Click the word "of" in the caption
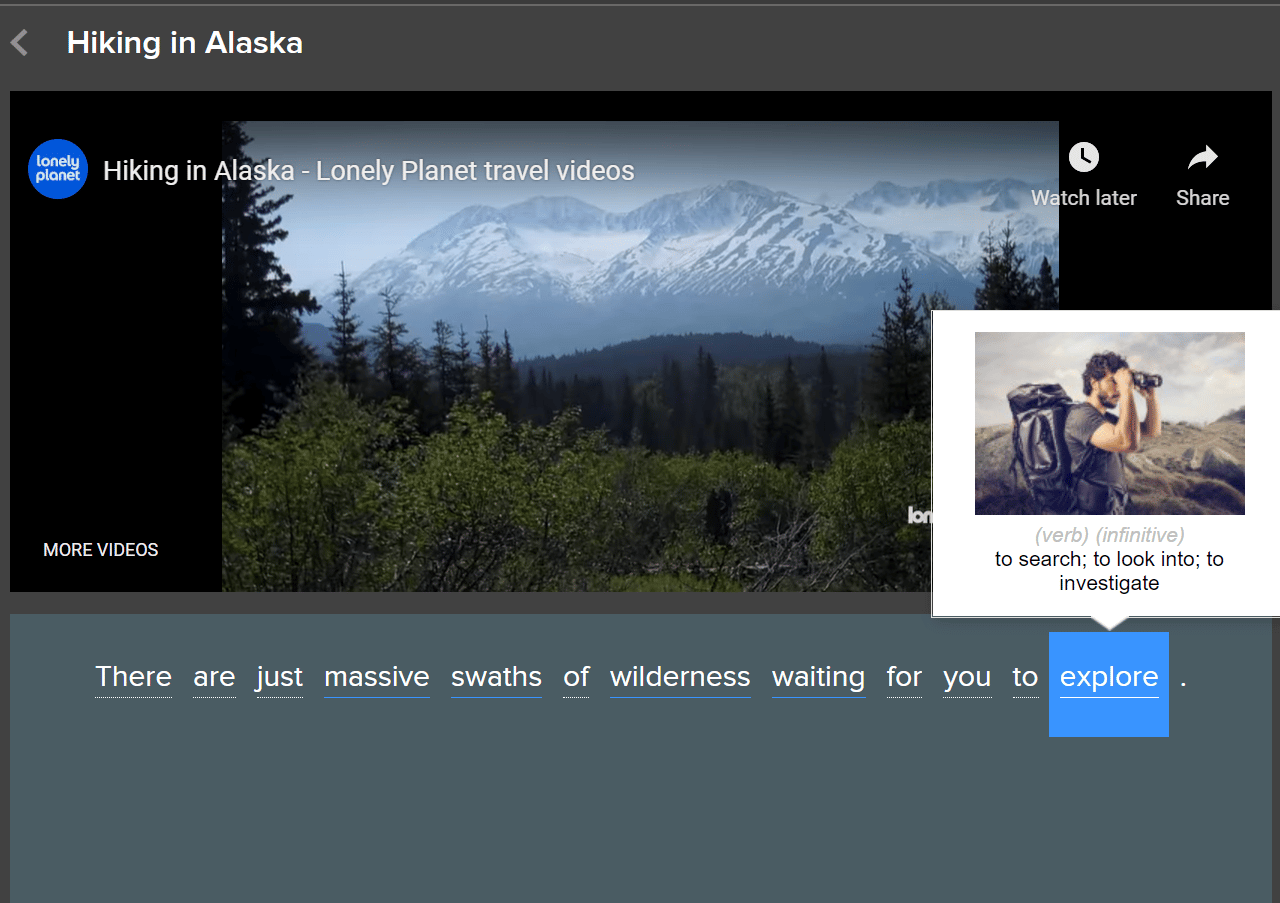Image resolution: width=1280 pixels, height=903 pixels. pos(576,677)
